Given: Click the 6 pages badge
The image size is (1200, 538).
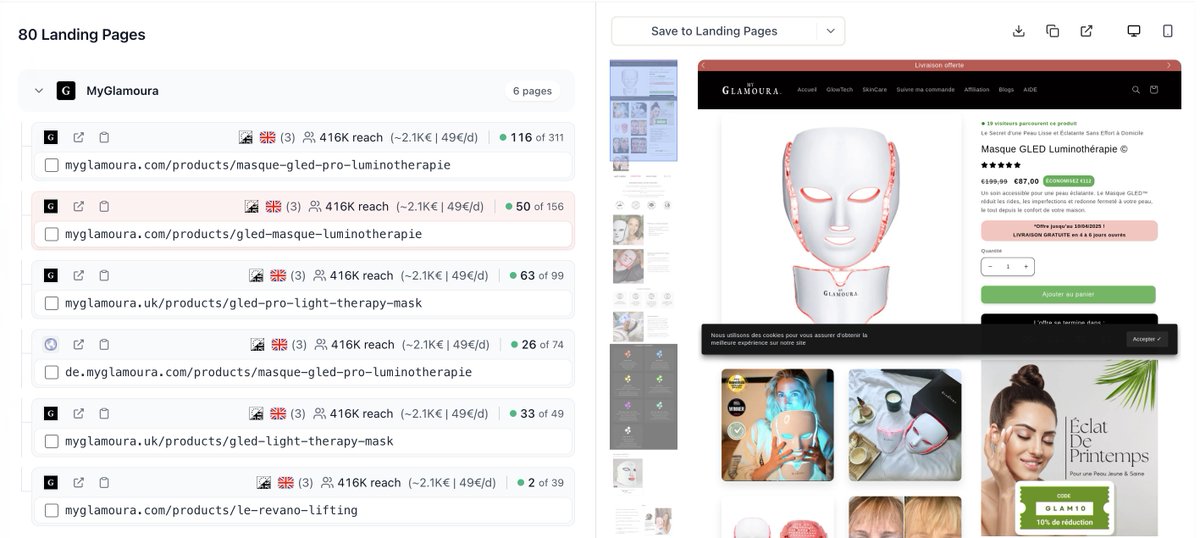Looking at the screenshot, I should (533, 90).
